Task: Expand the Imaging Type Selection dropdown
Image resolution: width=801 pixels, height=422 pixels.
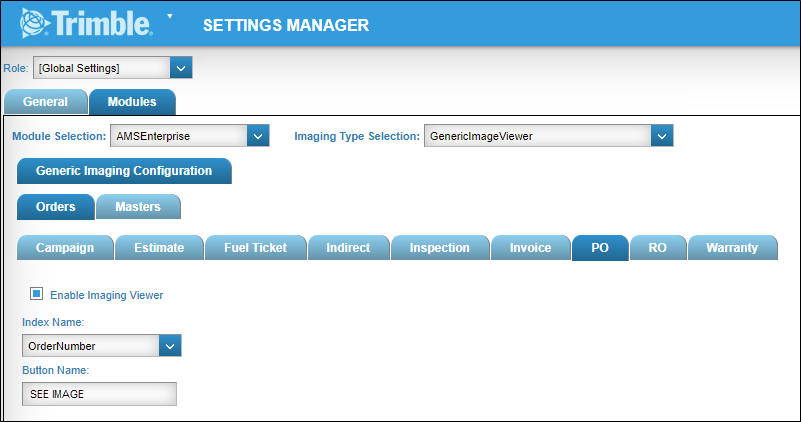Action: (661, 136)
